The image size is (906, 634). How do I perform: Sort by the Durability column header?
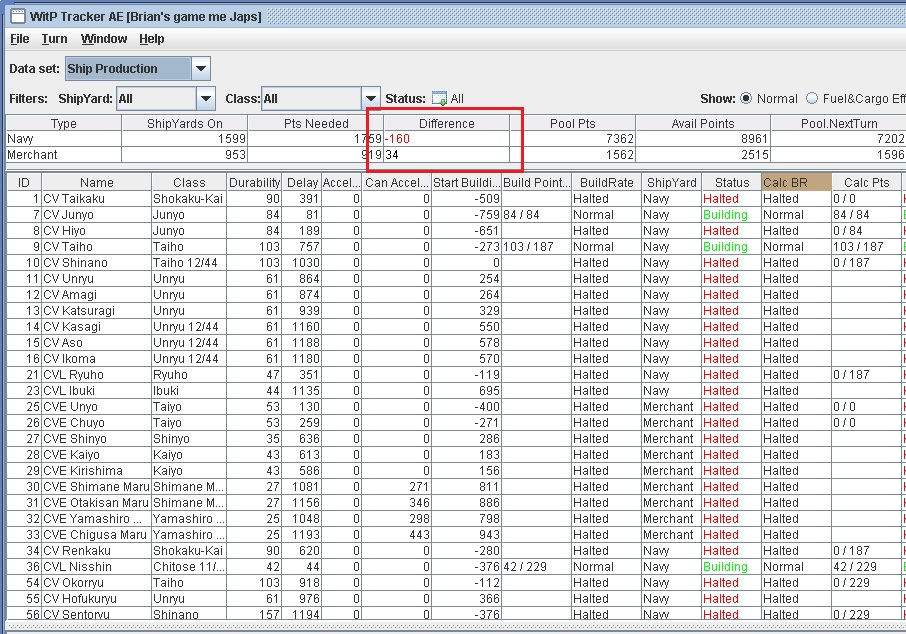click(x=254, y=183)
